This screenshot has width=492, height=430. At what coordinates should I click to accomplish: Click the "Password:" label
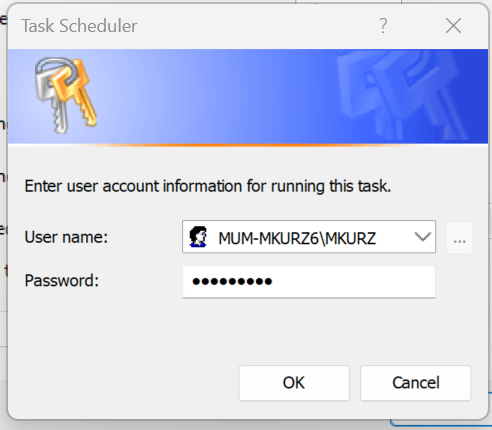point(62,281)
